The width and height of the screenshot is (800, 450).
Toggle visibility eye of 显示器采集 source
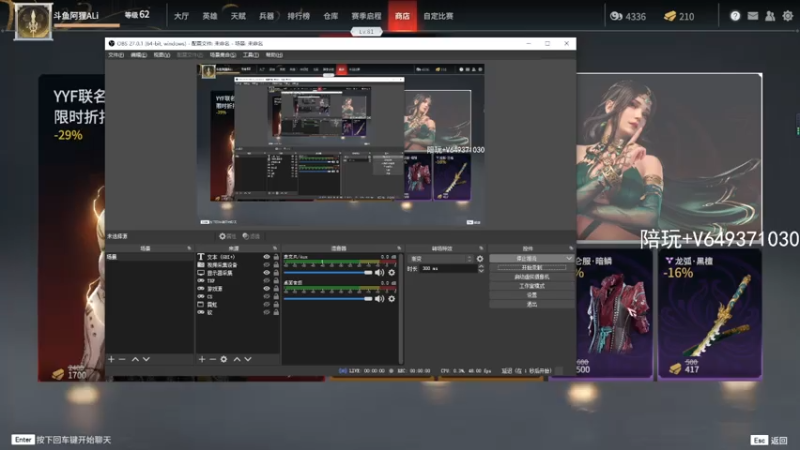click(266, 273)
